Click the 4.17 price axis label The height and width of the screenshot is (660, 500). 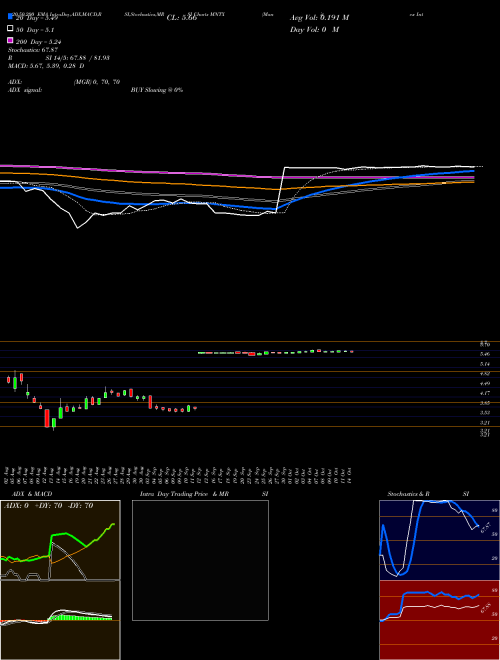pos(484,393)
